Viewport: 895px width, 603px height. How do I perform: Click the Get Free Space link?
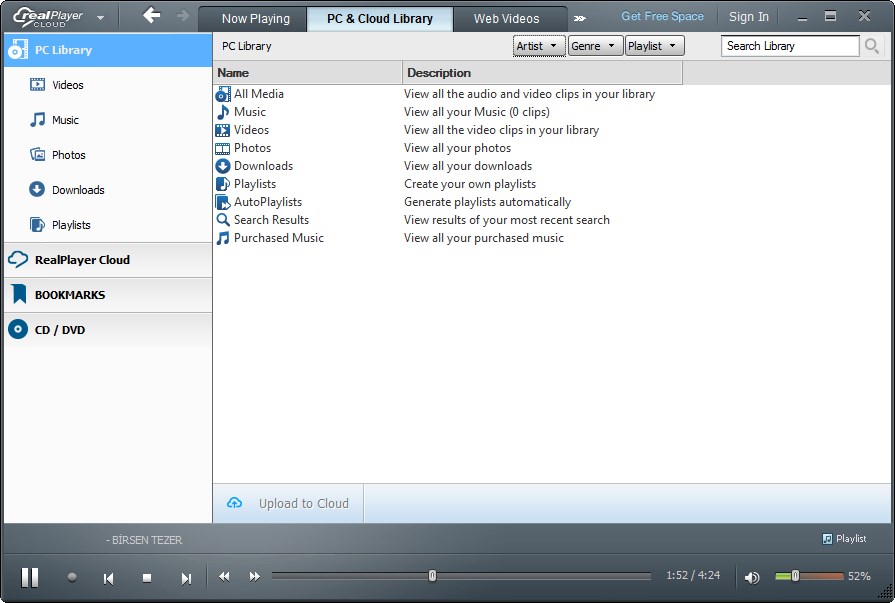tap(662, 17)
